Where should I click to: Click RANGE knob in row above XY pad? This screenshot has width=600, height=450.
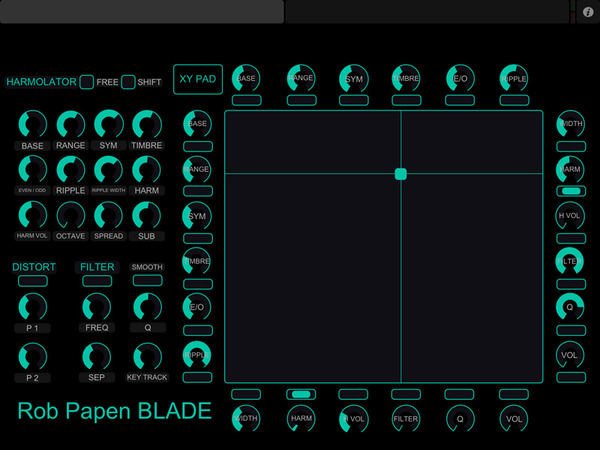tap(301, 78)
